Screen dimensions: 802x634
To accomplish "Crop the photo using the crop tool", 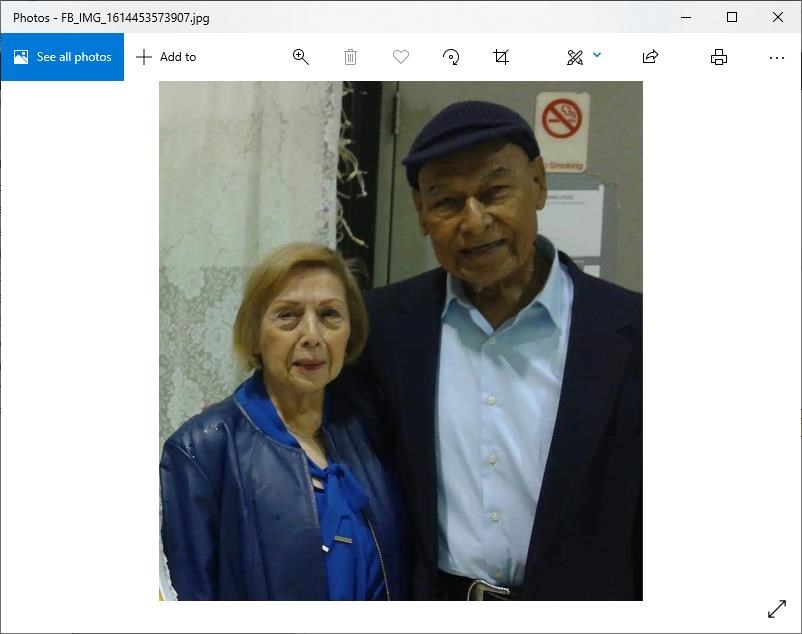I will pos(500,57).
